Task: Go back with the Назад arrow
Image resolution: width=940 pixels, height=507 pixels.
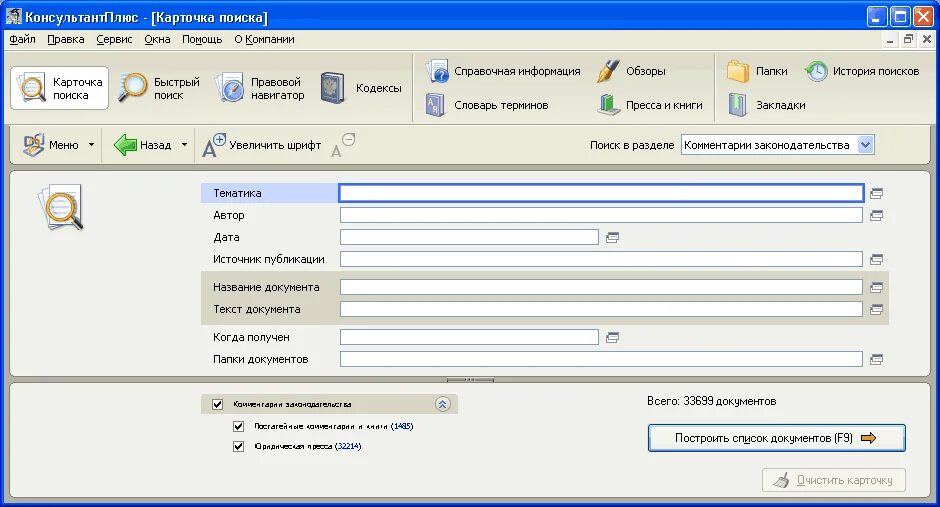Action: tap(143, 145)
